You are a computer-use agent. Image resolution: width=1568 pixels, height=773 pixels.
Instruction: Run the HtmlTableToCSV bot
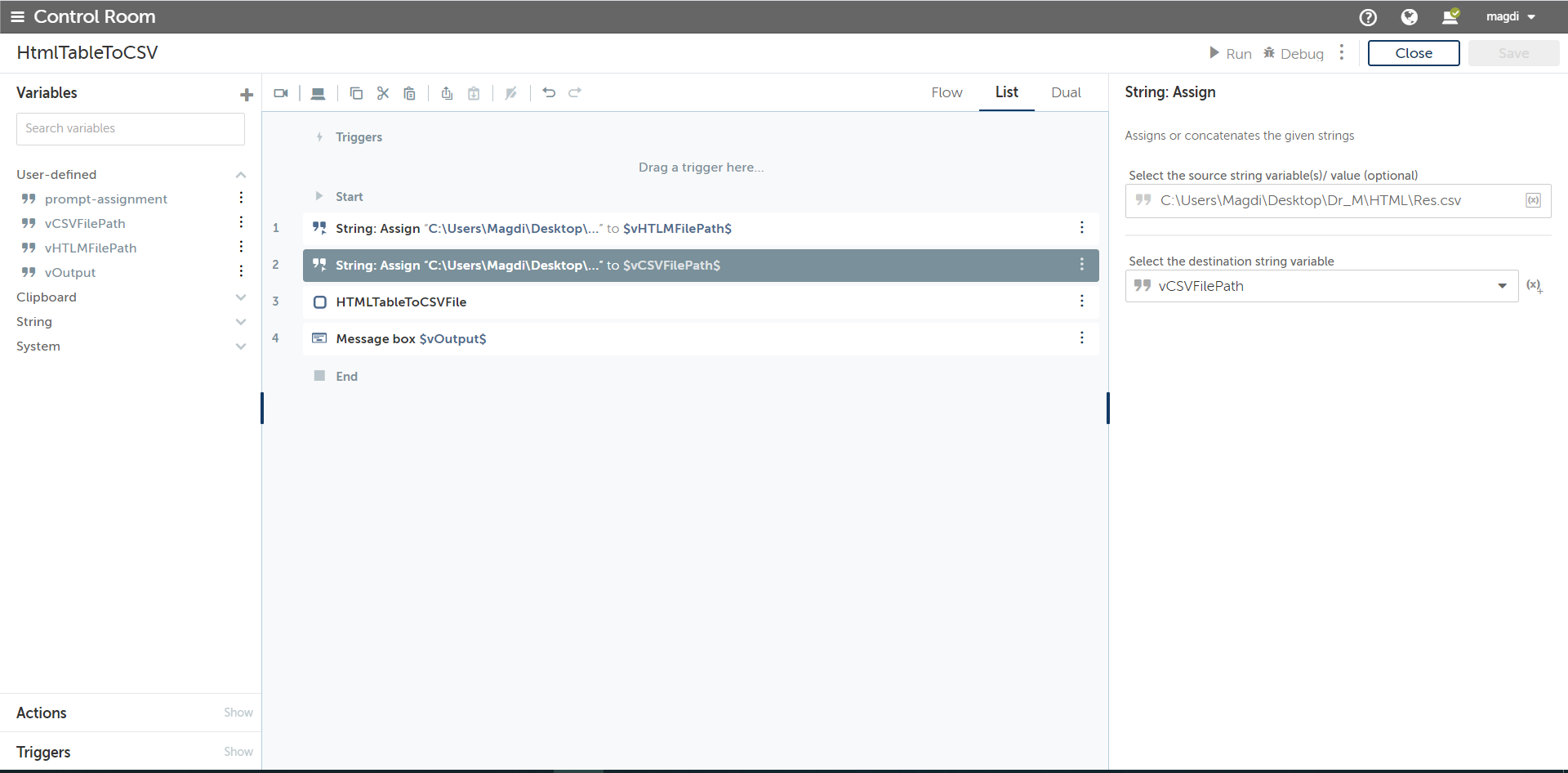(x=1230, y=53)
